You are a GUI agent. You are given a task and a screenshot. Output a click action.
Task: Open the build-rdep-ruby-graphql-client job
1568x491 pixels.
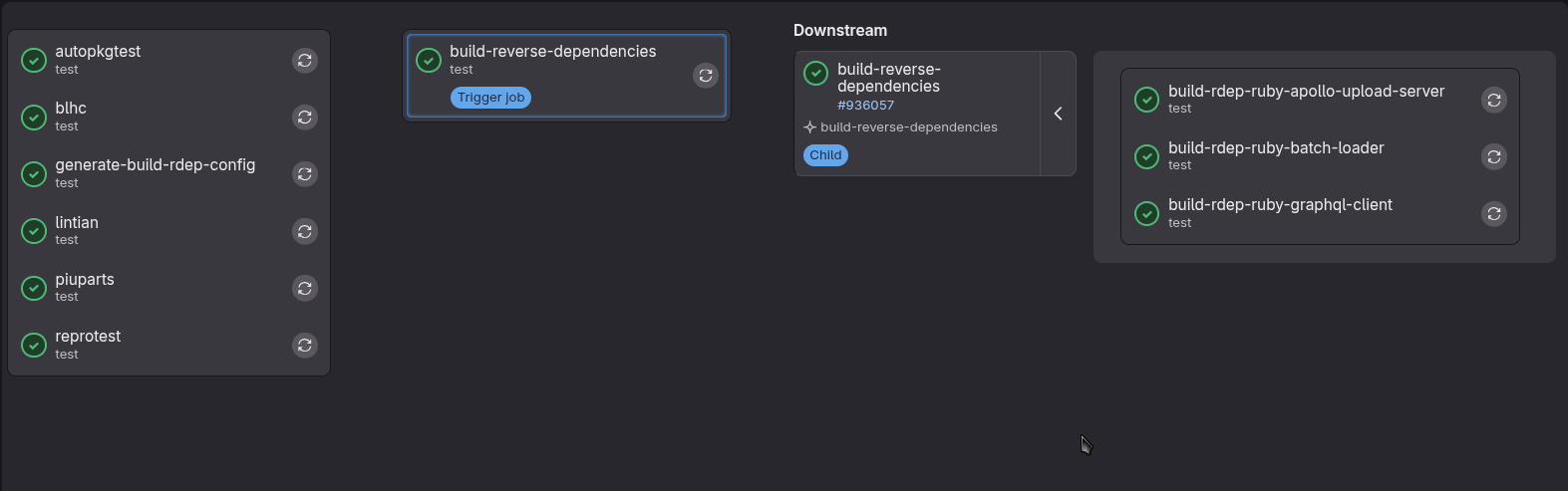point(1280,205)
